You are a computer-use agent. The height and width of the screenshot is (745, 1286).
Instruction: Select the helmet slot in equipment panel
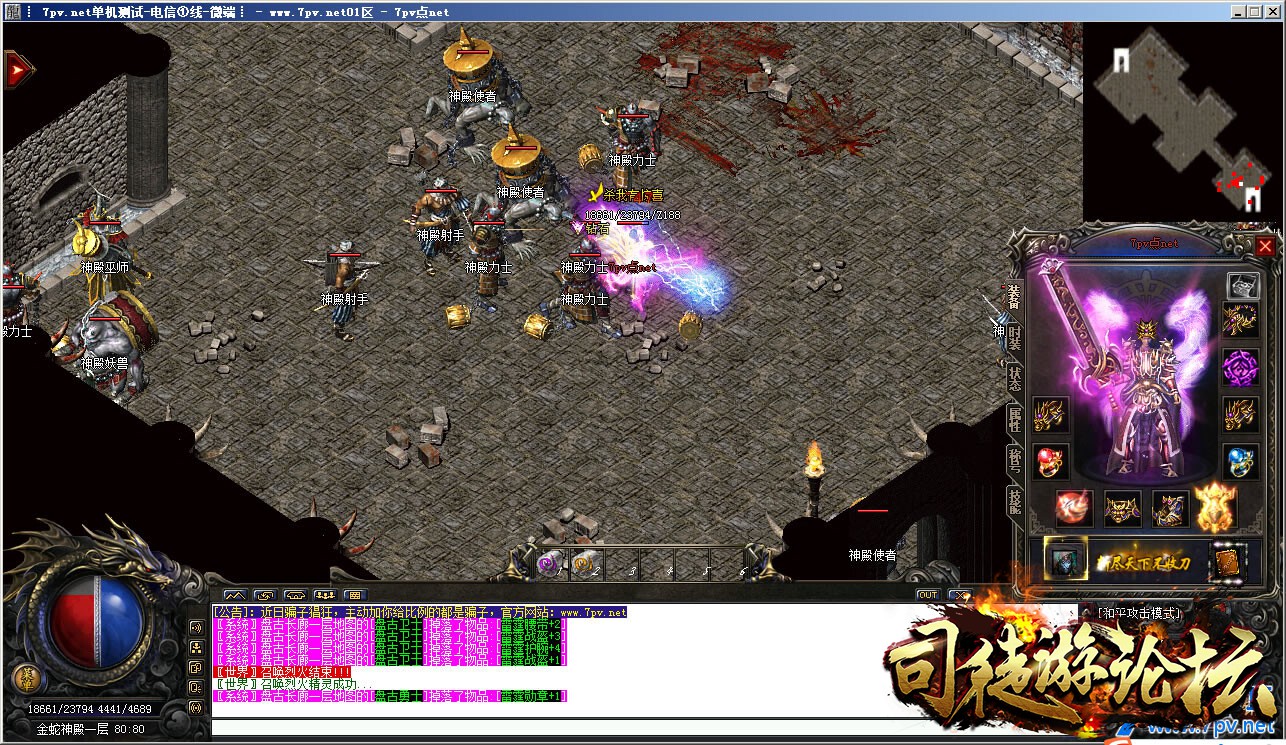point(1242,285)
